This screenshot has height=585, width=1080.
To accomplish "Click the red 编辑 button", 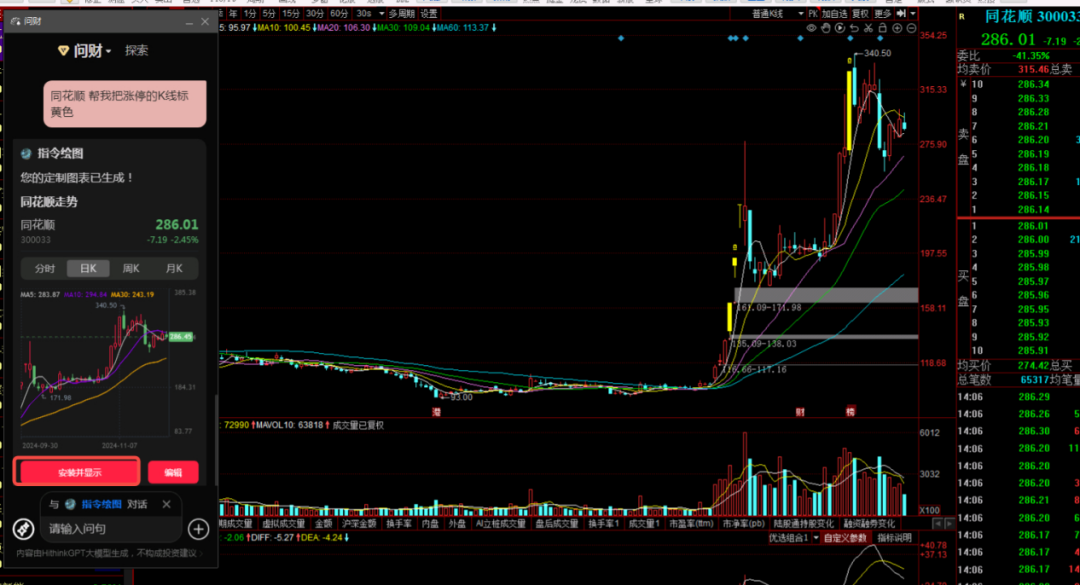I will [173, 472].
